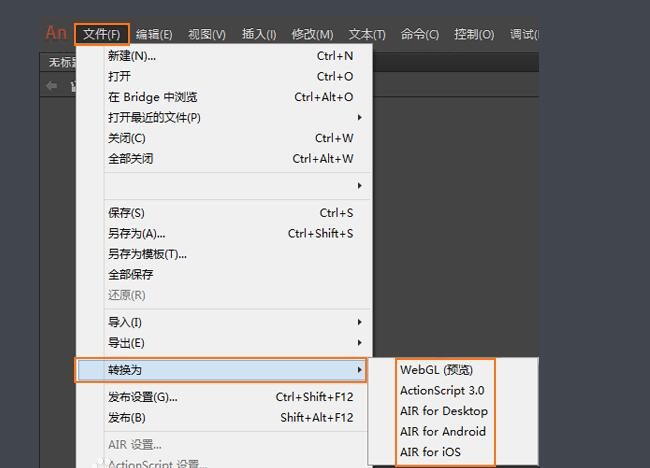This screenshot has height=468, width=650.
Task: Open the 插入(I) menu
Action: [259, 34]
